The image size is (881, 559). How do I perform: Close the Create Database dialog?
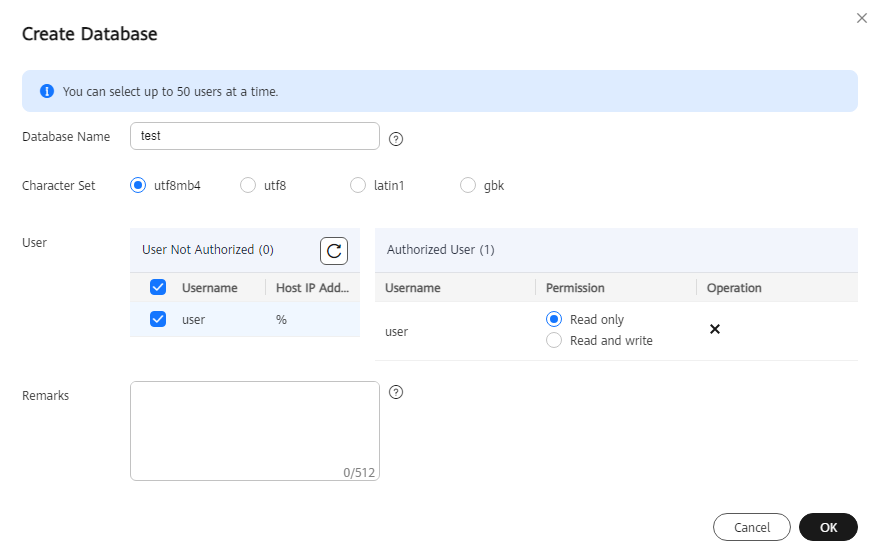[x=861, y=19]
